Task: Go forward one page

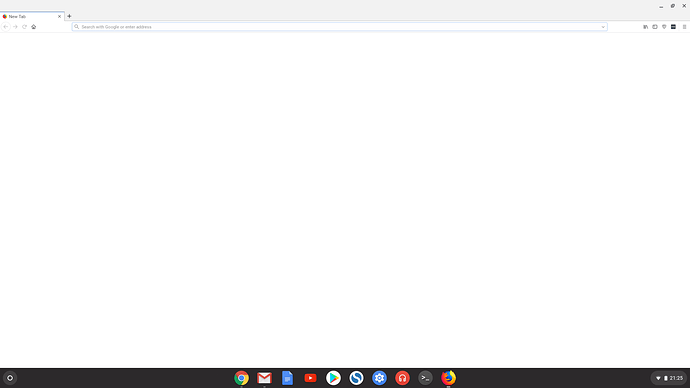Action: click(x=15, y=27)
